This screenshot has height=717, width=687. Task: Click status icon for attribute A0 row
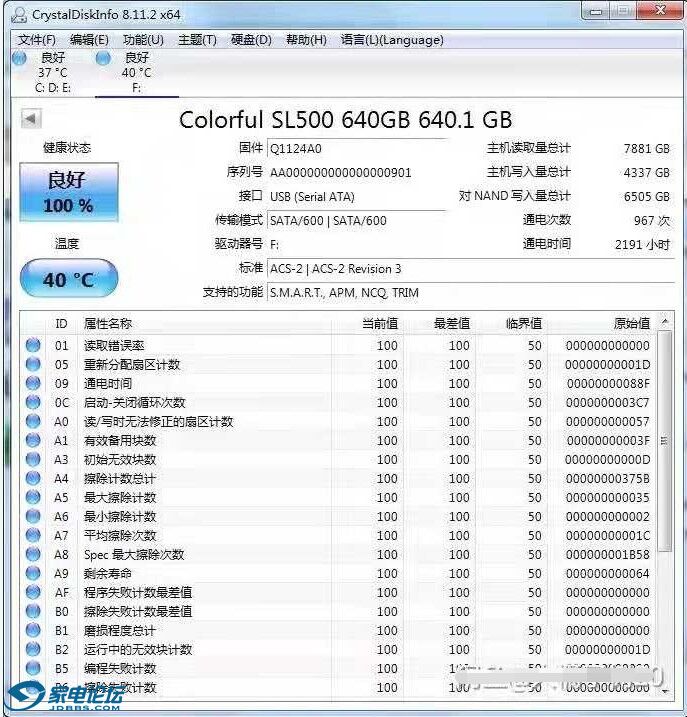point(33,421)
